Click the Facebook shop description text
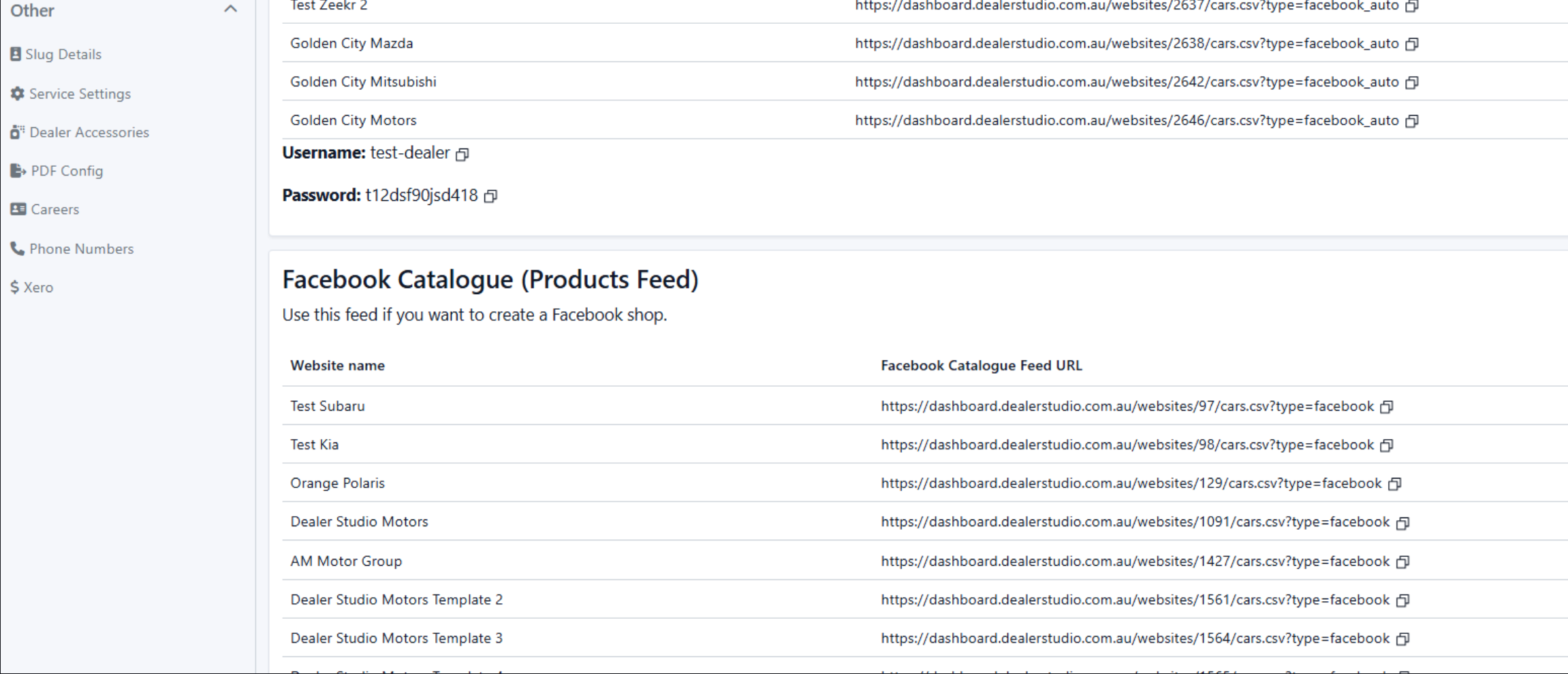The image size is (1568, 674). click(475, 315)
